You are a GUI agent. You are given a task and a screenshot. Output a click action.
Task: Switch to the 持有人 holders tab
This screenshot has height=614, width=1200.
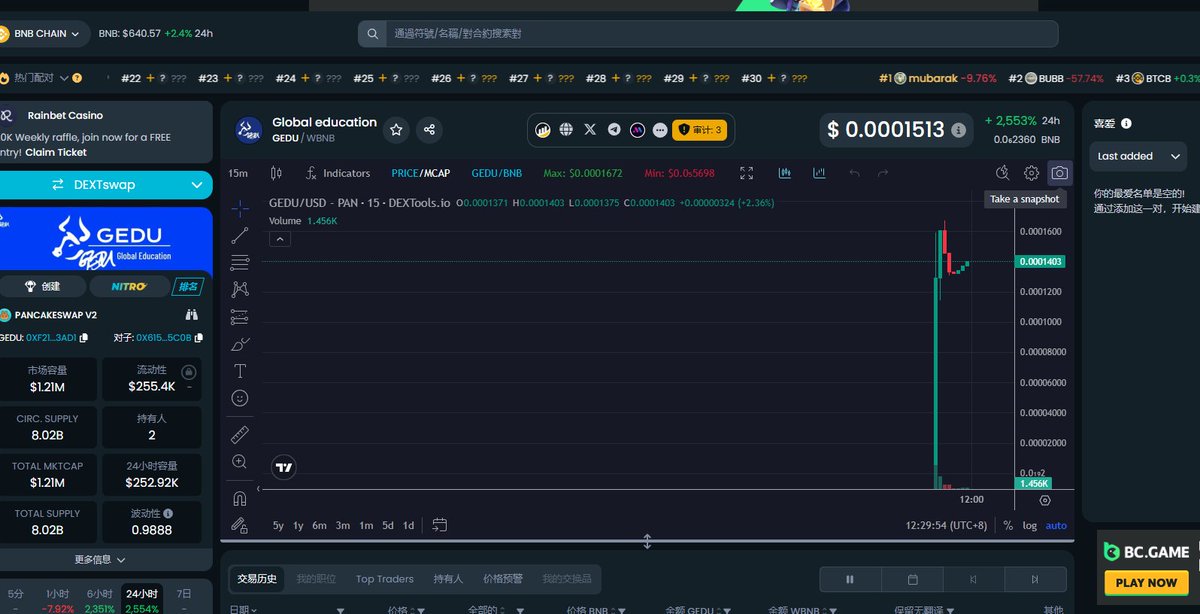448,579
